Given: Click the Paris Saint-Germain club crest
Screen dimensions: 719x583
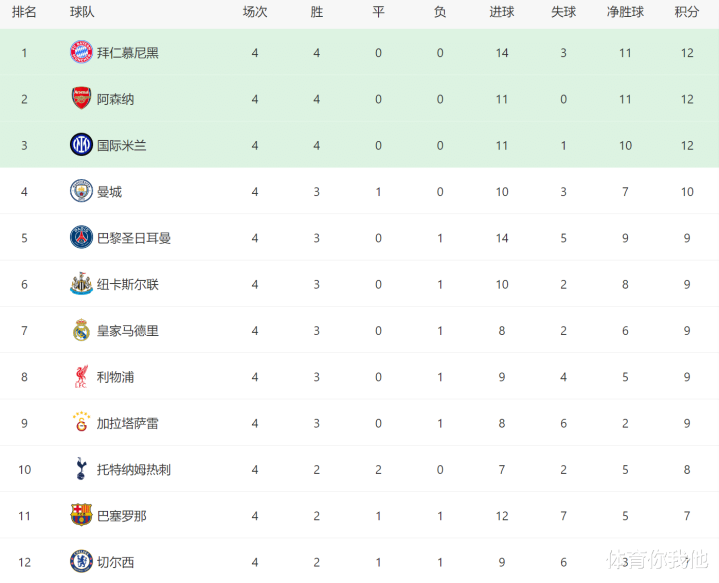Looking at the screenshot, I should click(81, 238).
